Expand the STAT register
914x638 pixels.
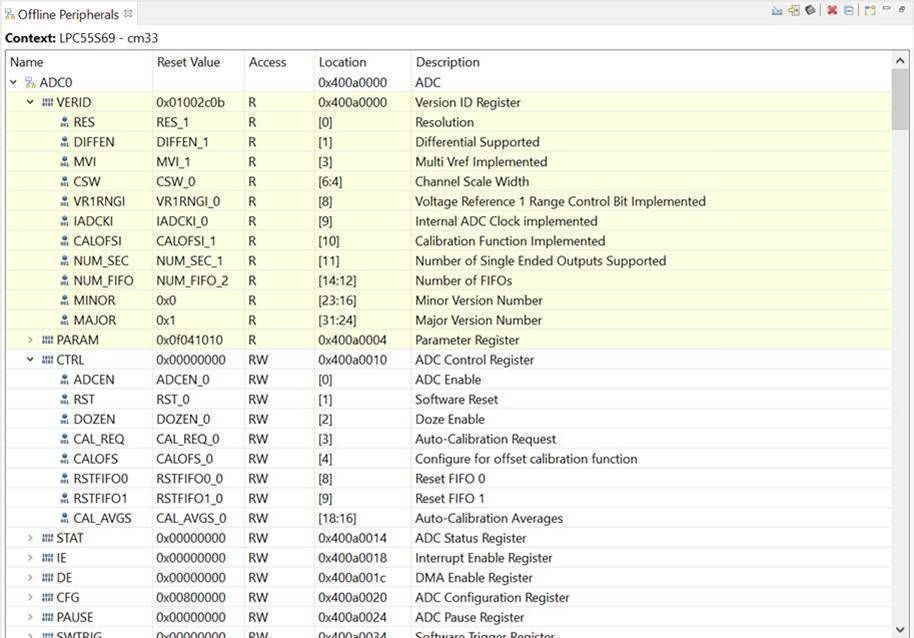(30, 538)
